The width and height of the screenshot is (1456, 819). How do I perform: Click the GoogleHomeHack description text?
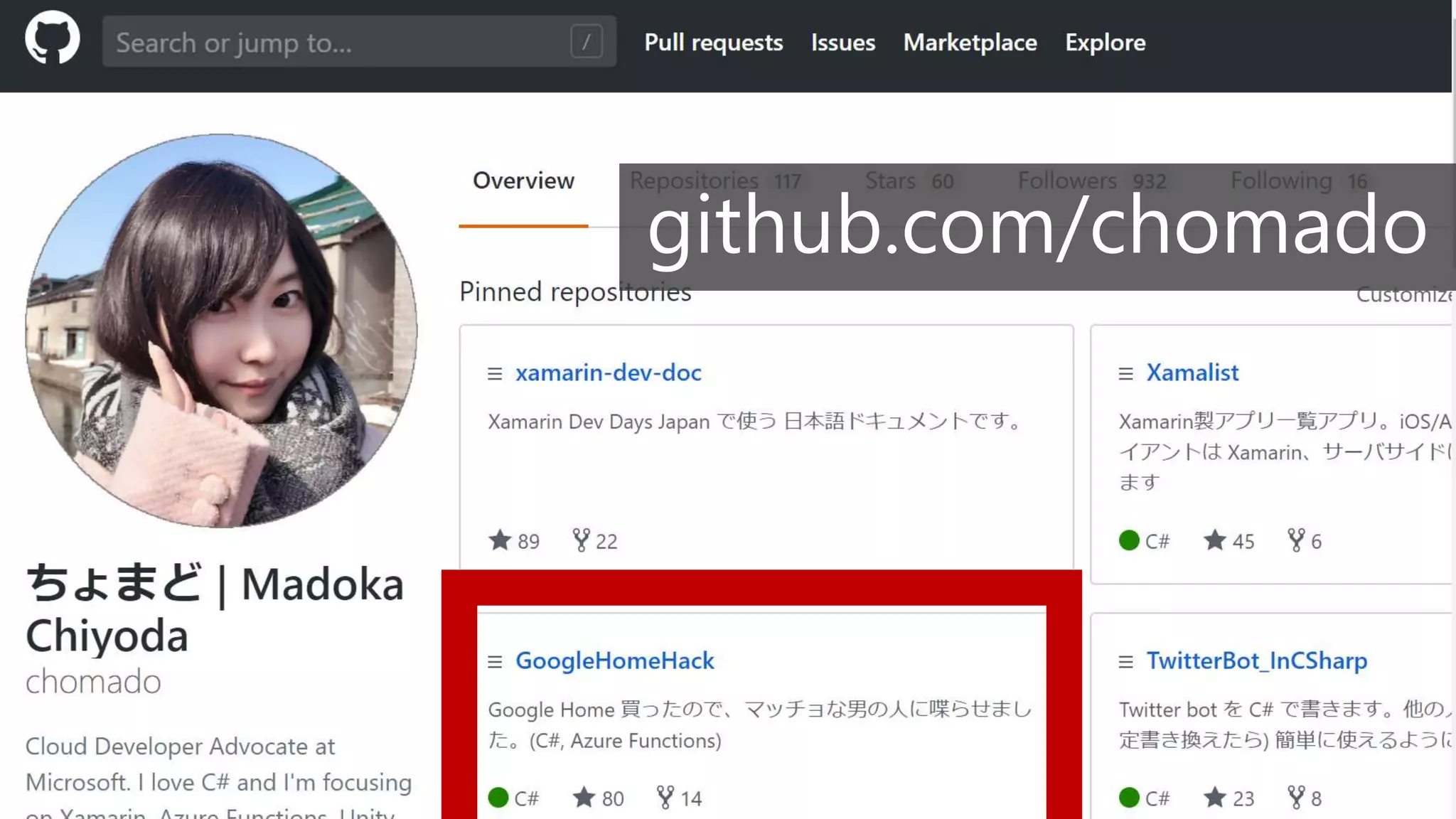coord(759,724)
